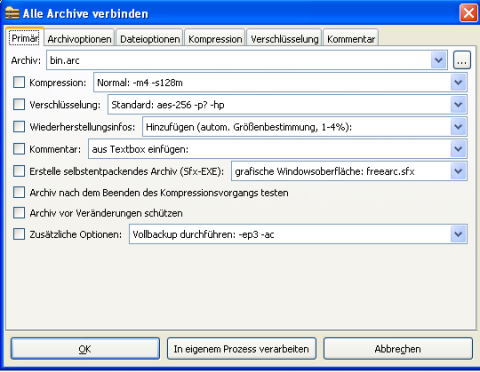Toggle the Zusätzliche Optionen checkbox
Screen dimensions: 480x372
[x=19, y=234]
